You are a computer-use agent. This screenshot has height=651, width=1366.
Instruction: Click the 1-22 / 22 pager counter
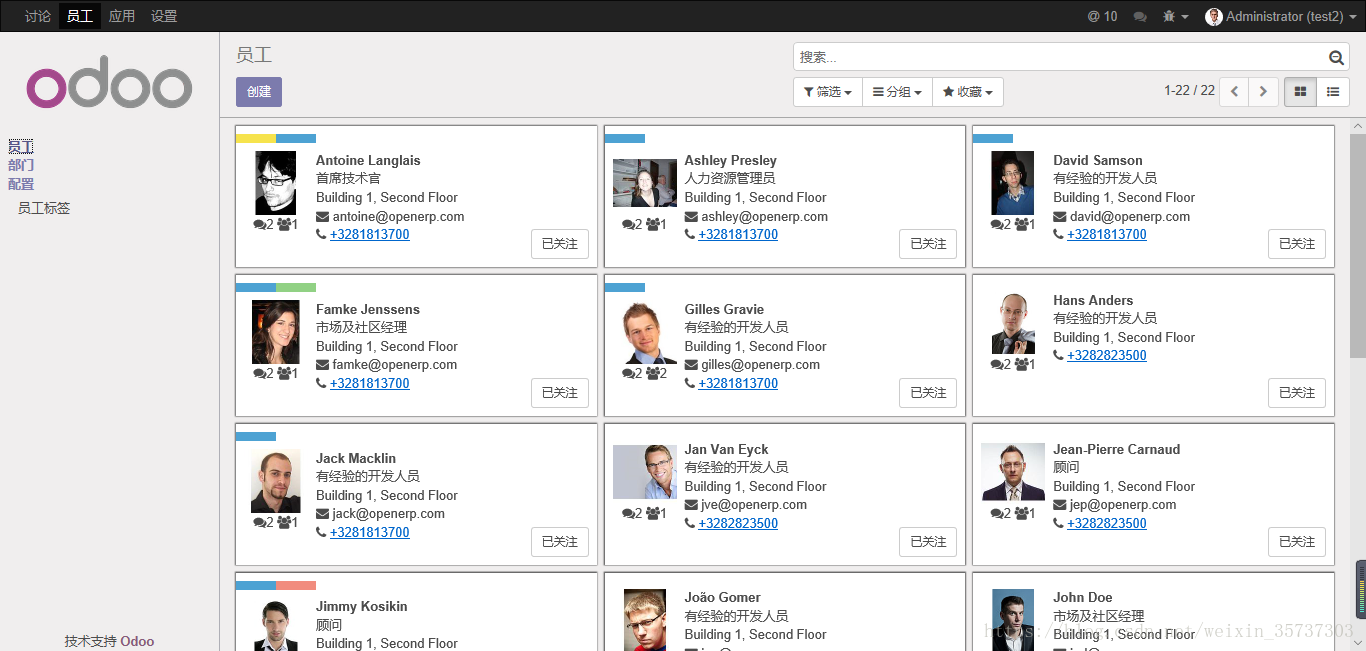1189,91
